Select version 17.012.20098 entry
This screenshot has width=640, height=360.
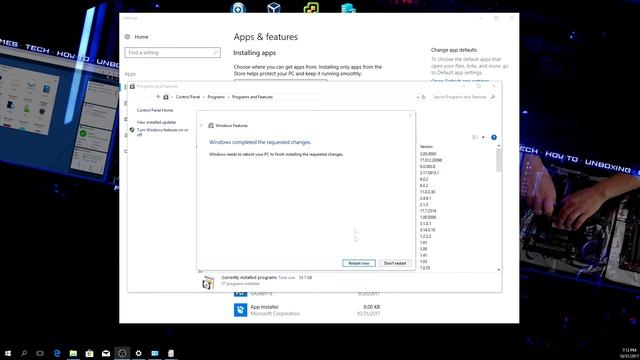431,160
